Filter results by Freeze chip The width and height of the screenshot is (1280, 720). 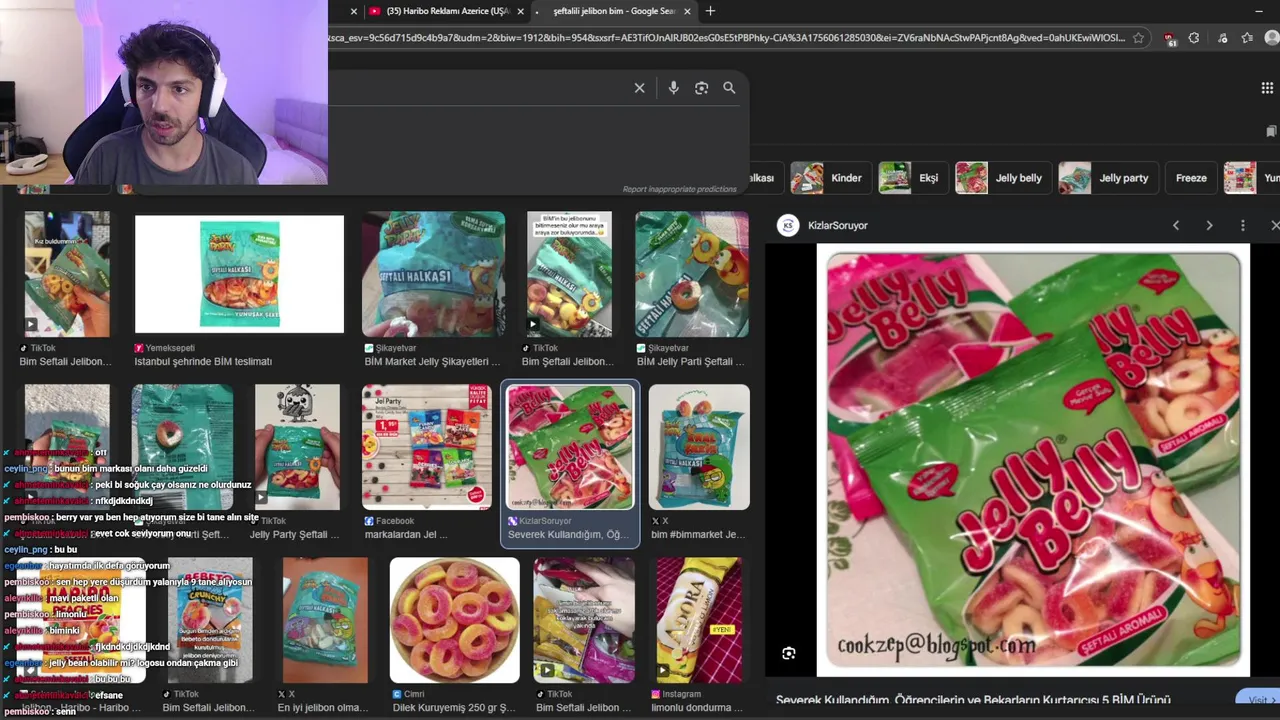(1191, 178)
